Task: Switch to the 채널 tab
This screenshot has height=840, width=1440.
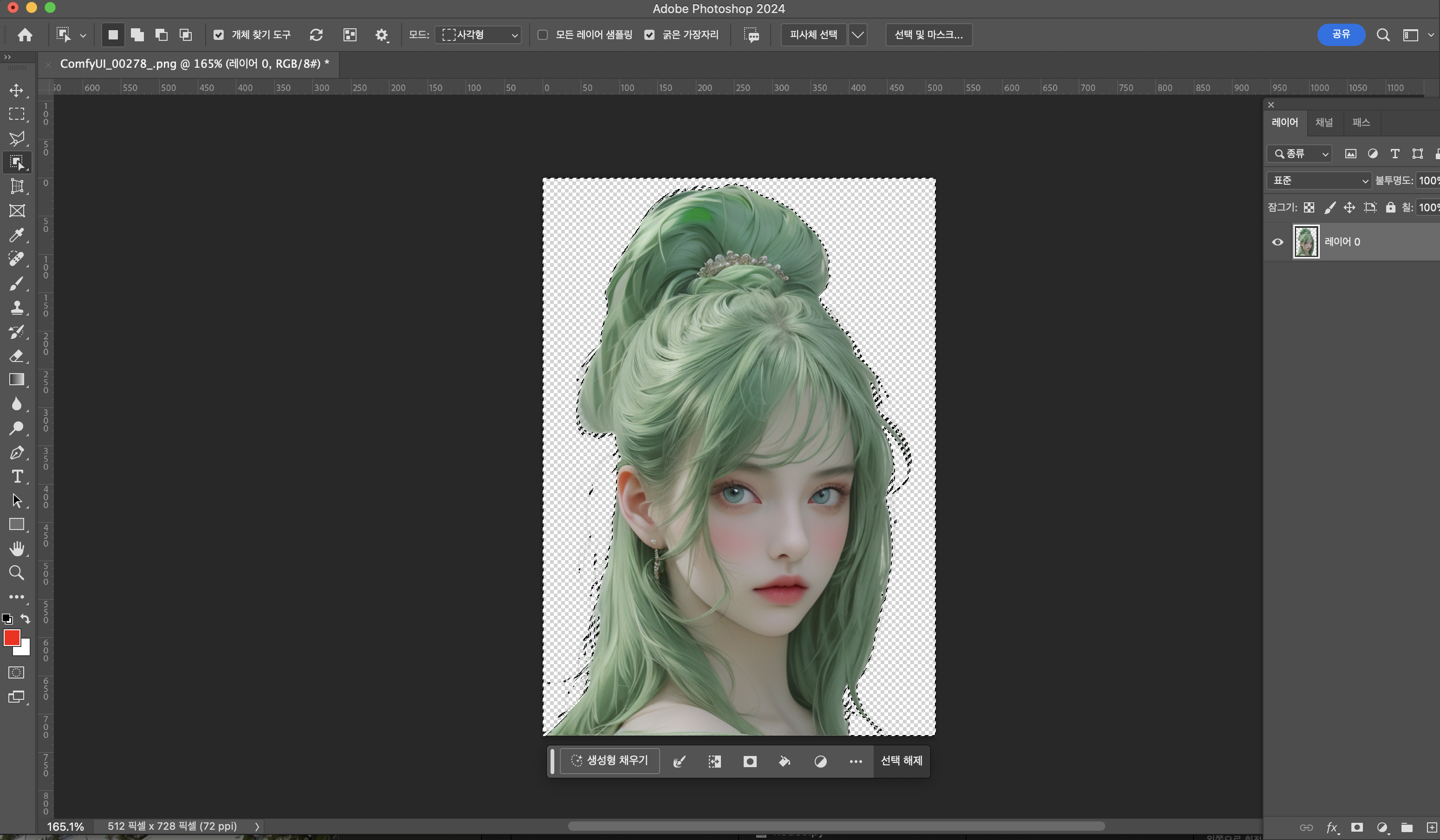Action: click(1323, 122)
